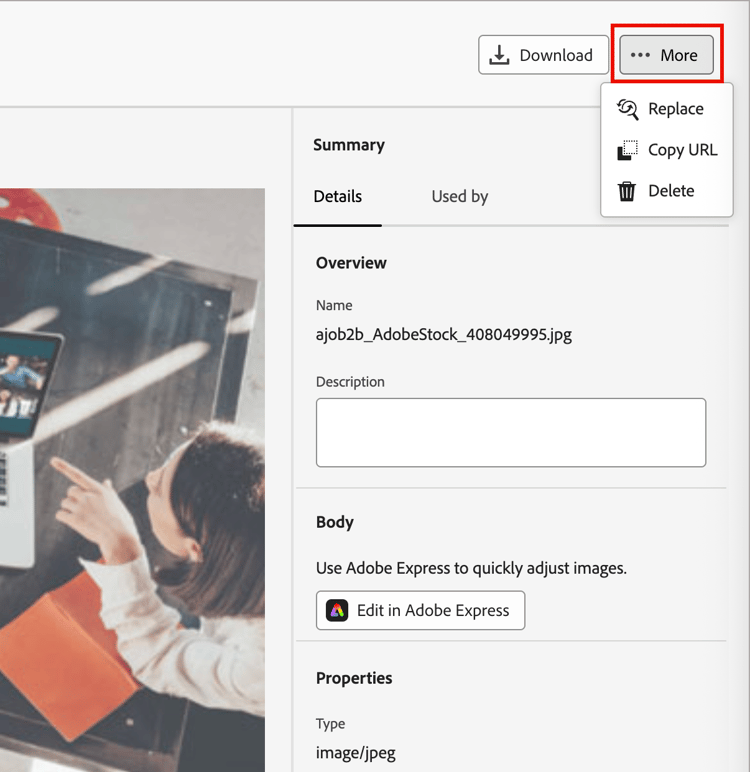The width and height of the screenshot is (750, 772).
Task: Click the image preview thumbnail
Action: (132, 480)
